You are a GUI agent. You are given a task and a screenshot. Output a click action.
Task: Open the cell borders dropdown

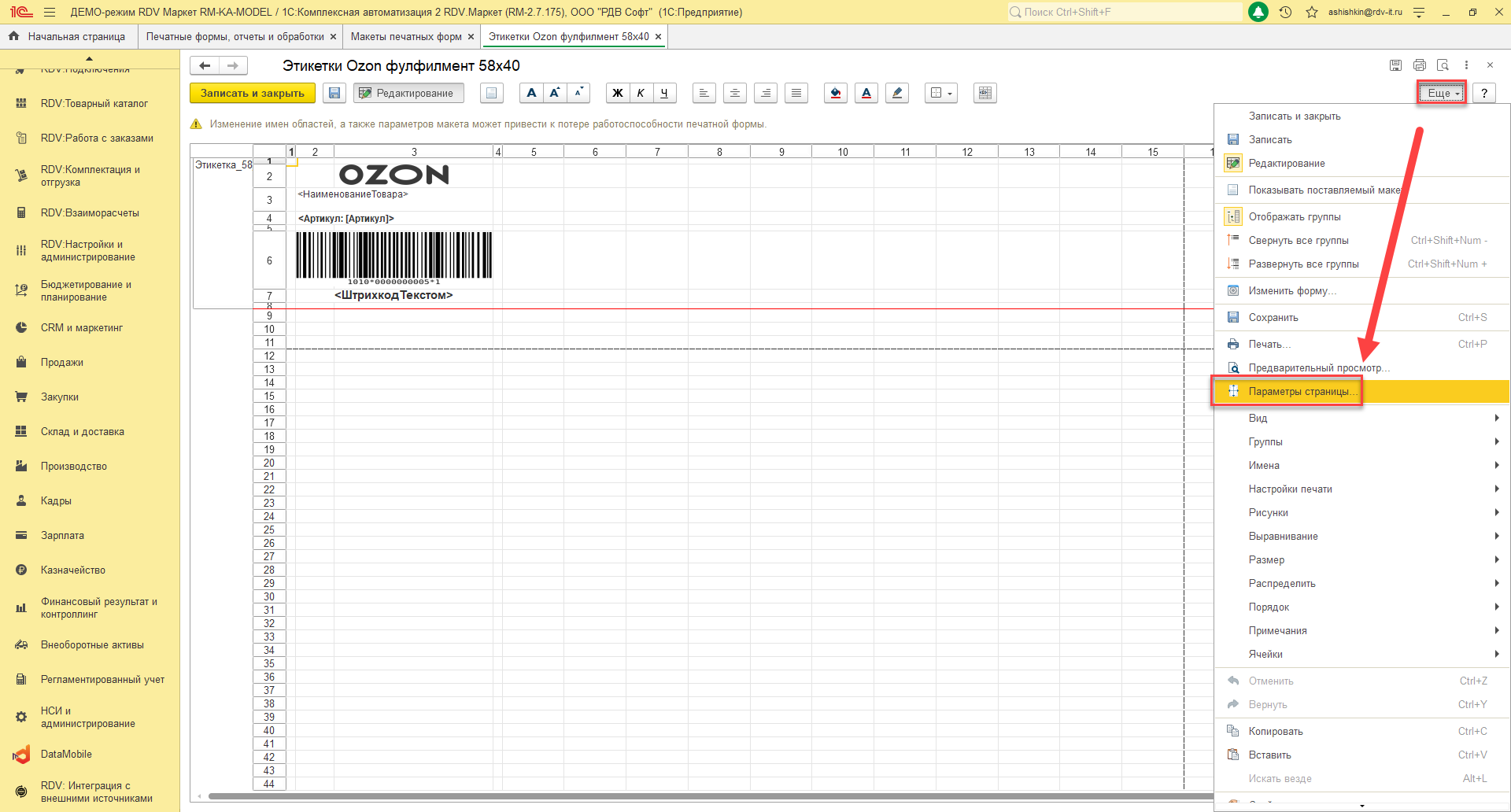(941, 93)
